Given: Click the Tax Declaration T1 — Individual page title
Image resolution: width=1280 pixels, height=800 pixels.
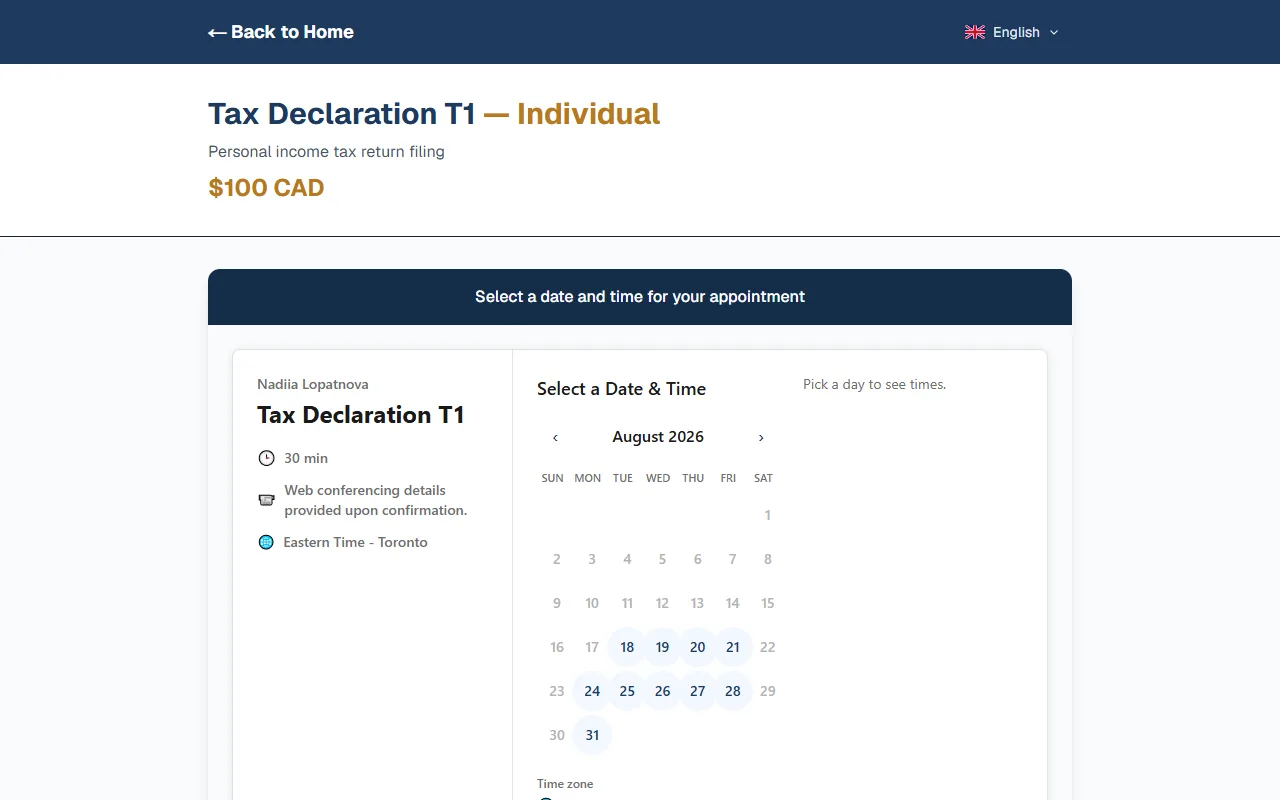Looking at the screenshot, I should tap(434, 114).
